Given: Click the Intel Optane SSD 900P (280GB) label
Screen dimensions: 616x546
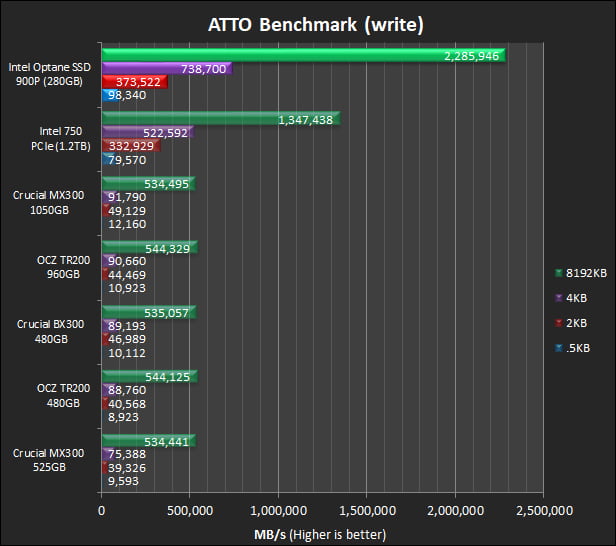Looking at the screenshot, I should (50, 74).
